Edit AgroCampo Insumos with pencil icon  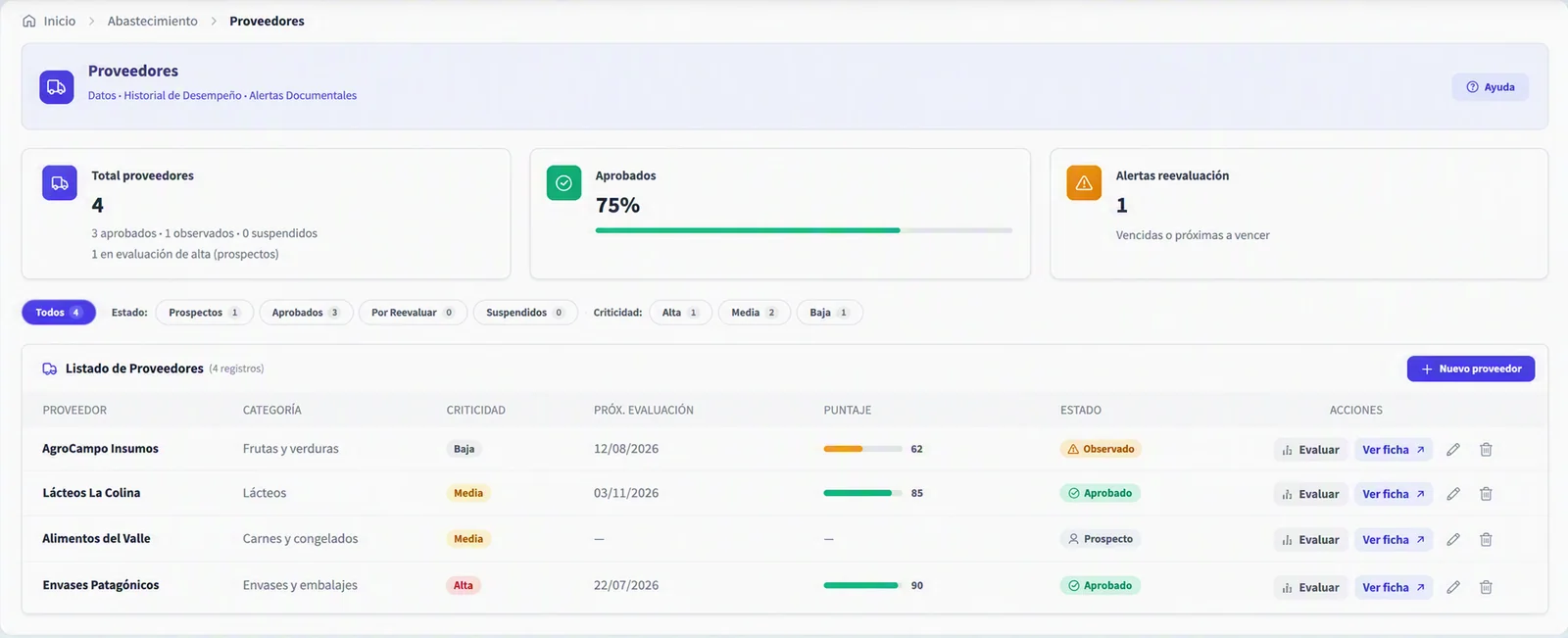[x=1453, y=450]
